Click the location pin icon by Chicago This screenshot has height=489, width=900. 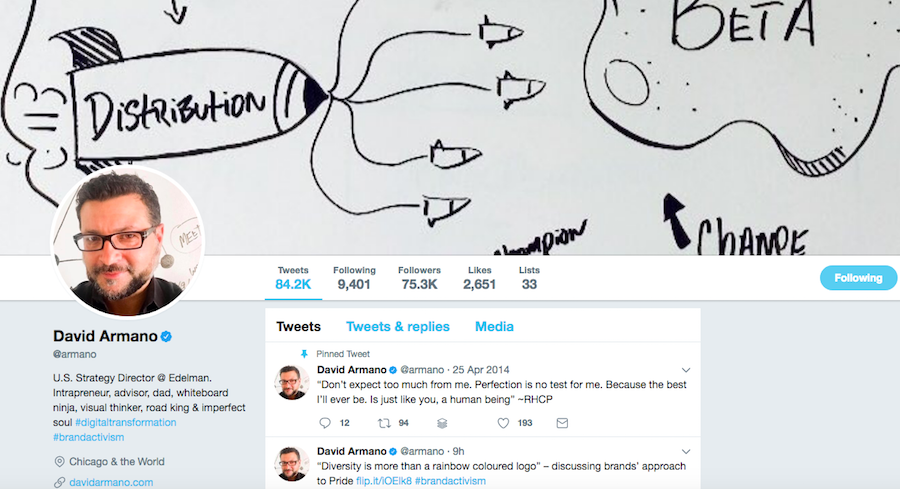pyautogui.click(x=59, y=461)
